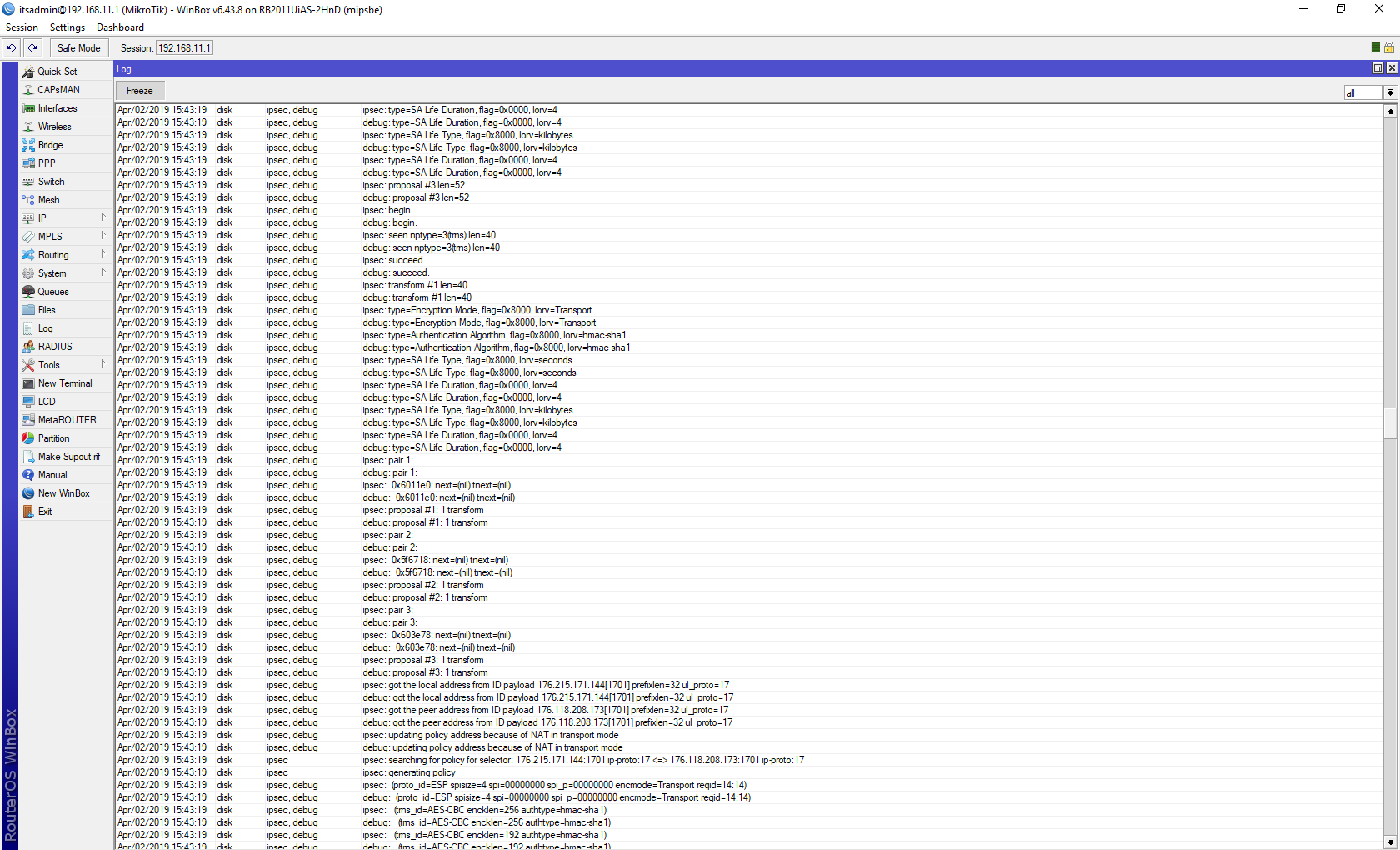Click the log scrollbar up arrow
The width and height of the screenshot is (1400, 850).
coord(1390,111)
